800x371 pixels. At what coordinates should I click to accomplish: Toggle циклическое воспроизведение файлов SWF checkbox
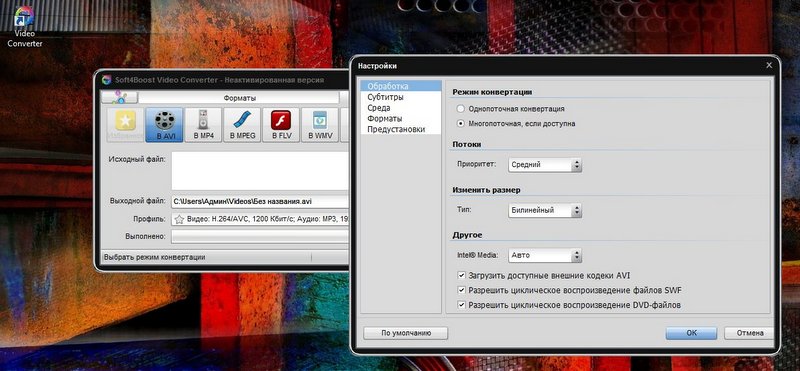461,290
